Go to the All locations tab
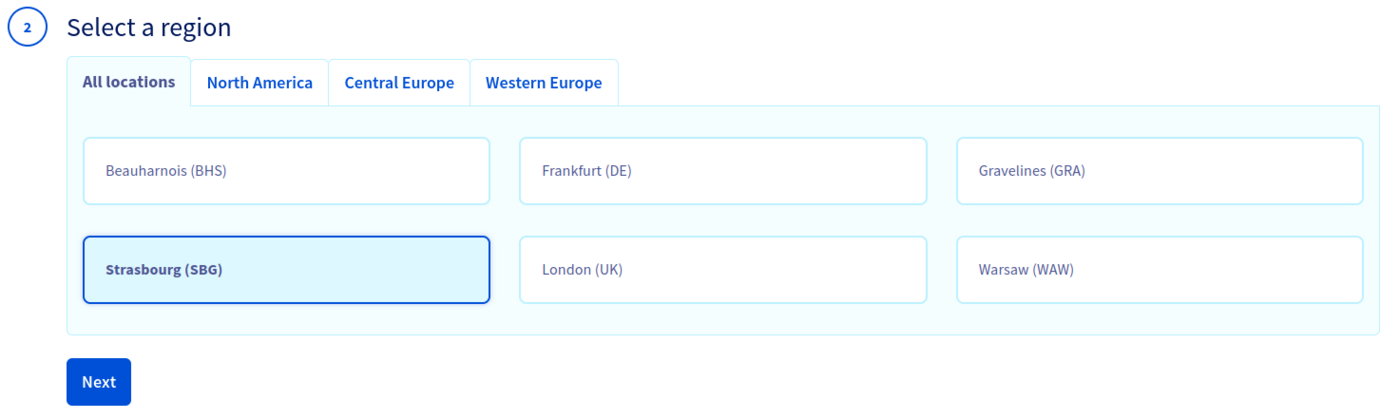The width and height of the screenshot is (1400, 419). 129,82
